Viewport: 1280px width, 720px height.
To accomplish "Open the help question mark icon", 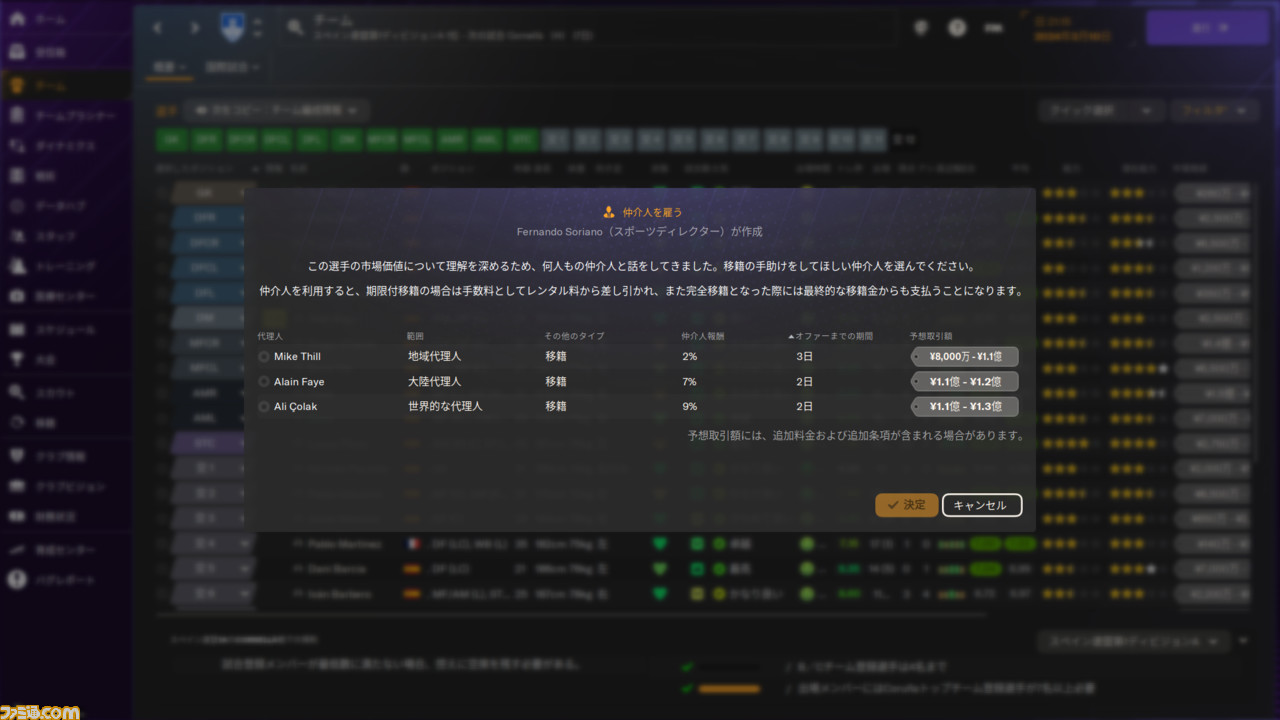I will point(957,28).
